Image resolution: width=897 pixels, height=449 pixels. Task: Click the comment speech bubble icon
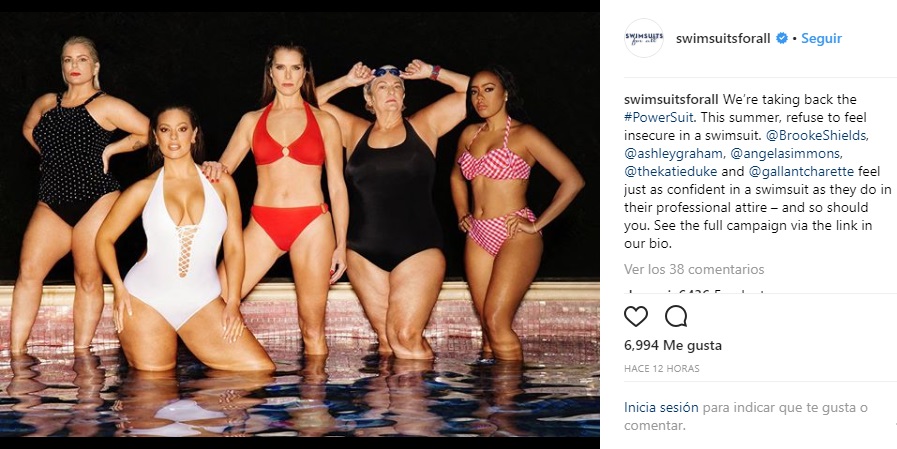pos(676,316)
